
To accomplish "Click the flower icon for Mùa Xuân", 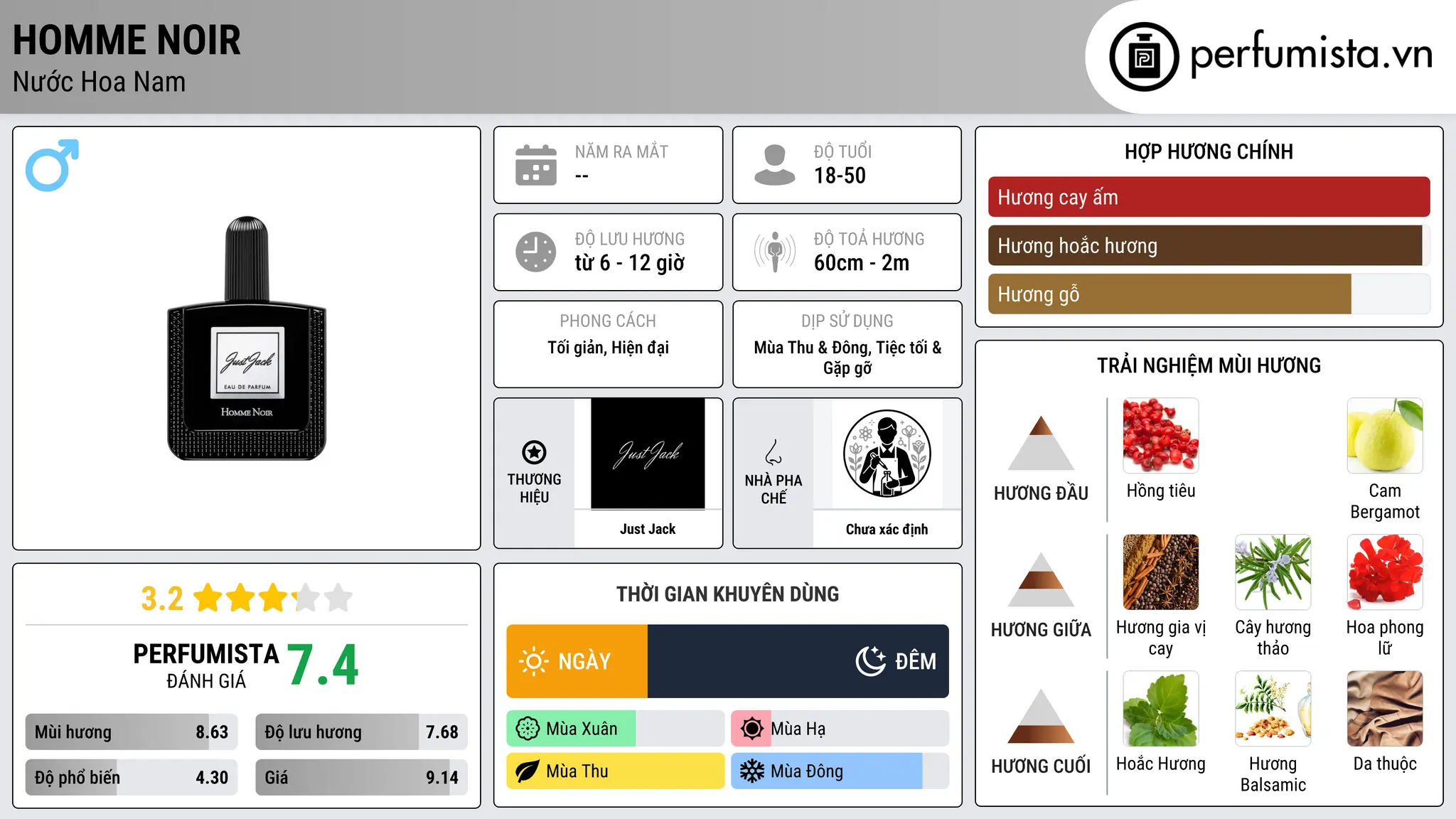I will 528,729.
